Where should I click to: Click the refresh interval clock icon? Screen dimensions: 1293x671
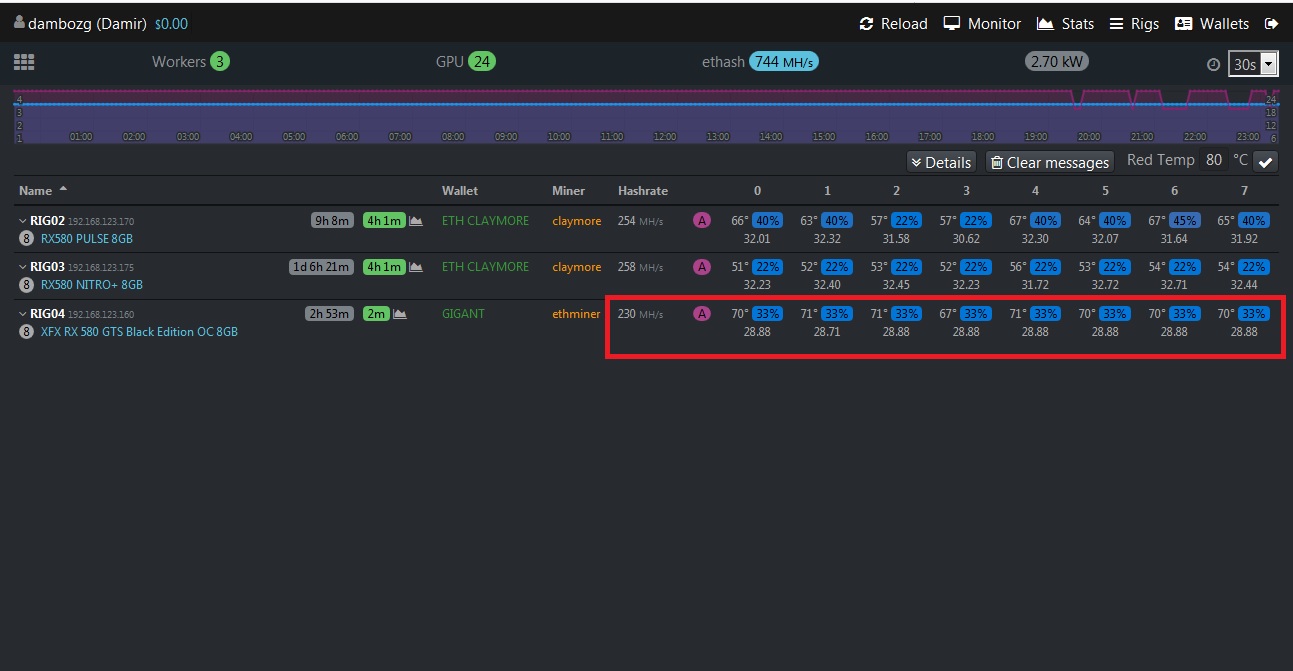click(1213, 64)
